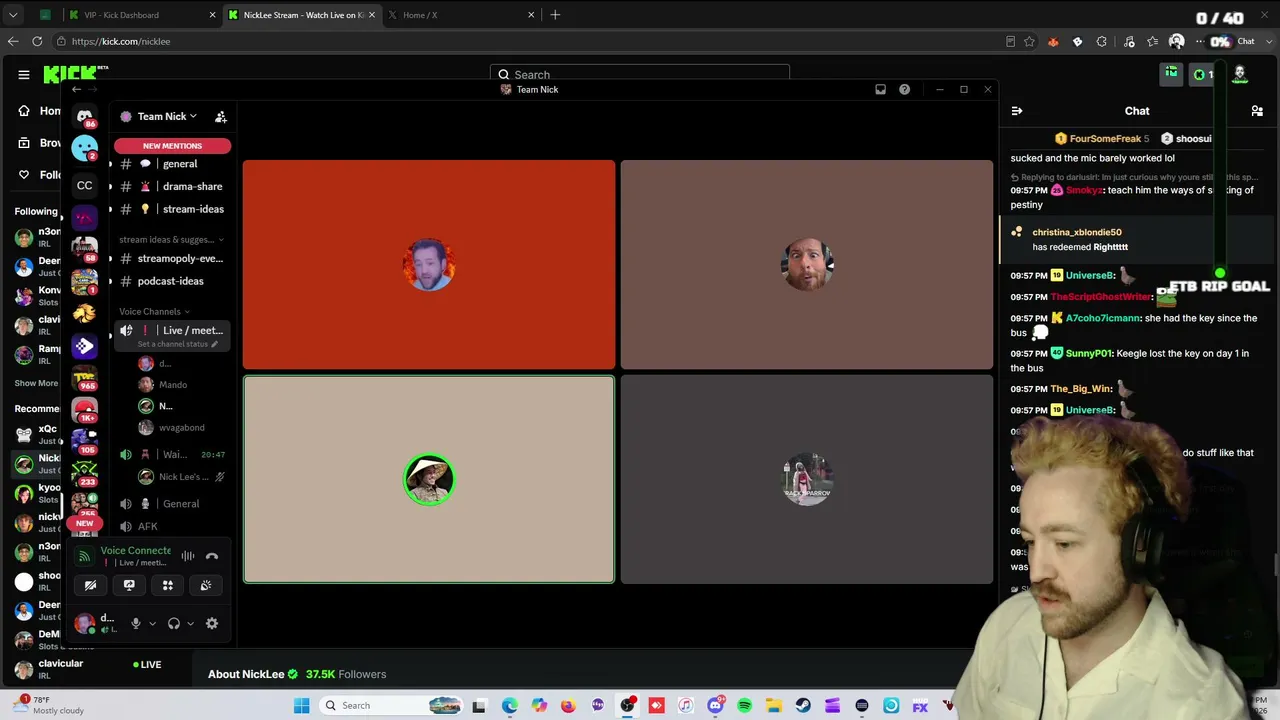Screen dimensions: 1280x720
Task: Click Mando in the voice channel list
Action: pos(172,385)
